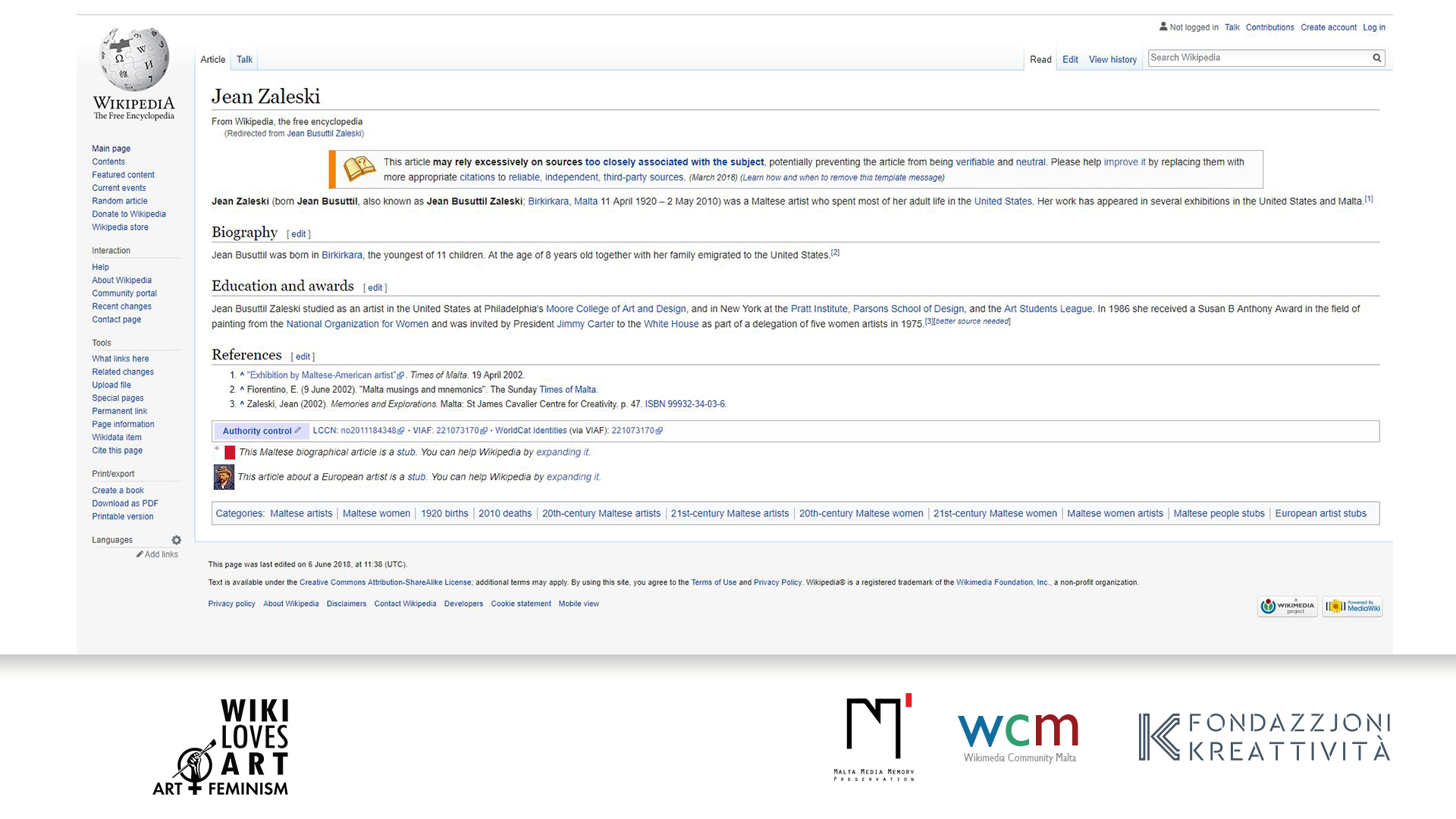This screenshot has width=1456, height=819.
Task: Open the Random article sidebar link
Action: 120,201
